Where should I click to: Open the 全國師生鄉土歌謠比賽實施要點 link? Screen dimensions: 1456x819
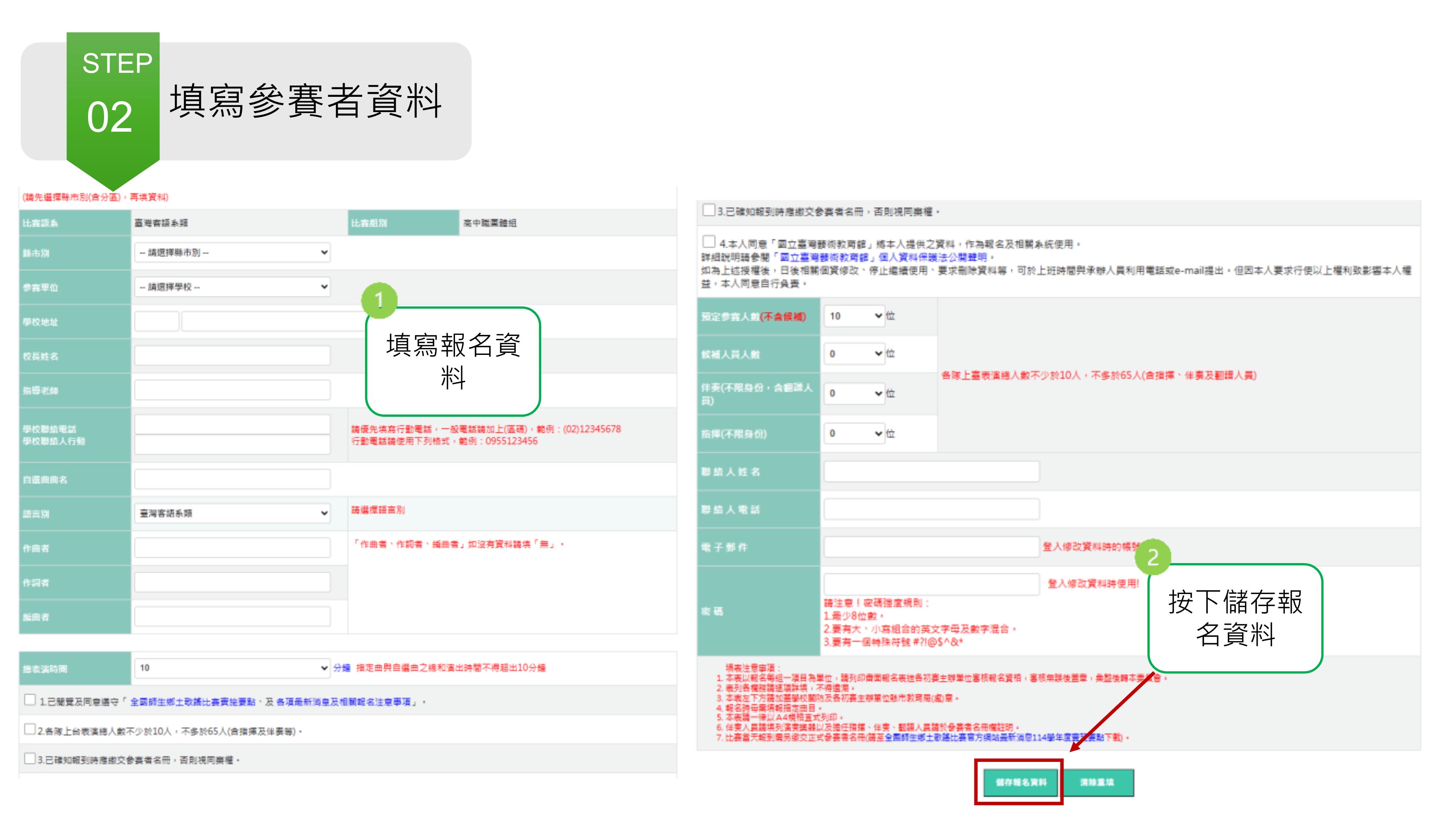192,702
